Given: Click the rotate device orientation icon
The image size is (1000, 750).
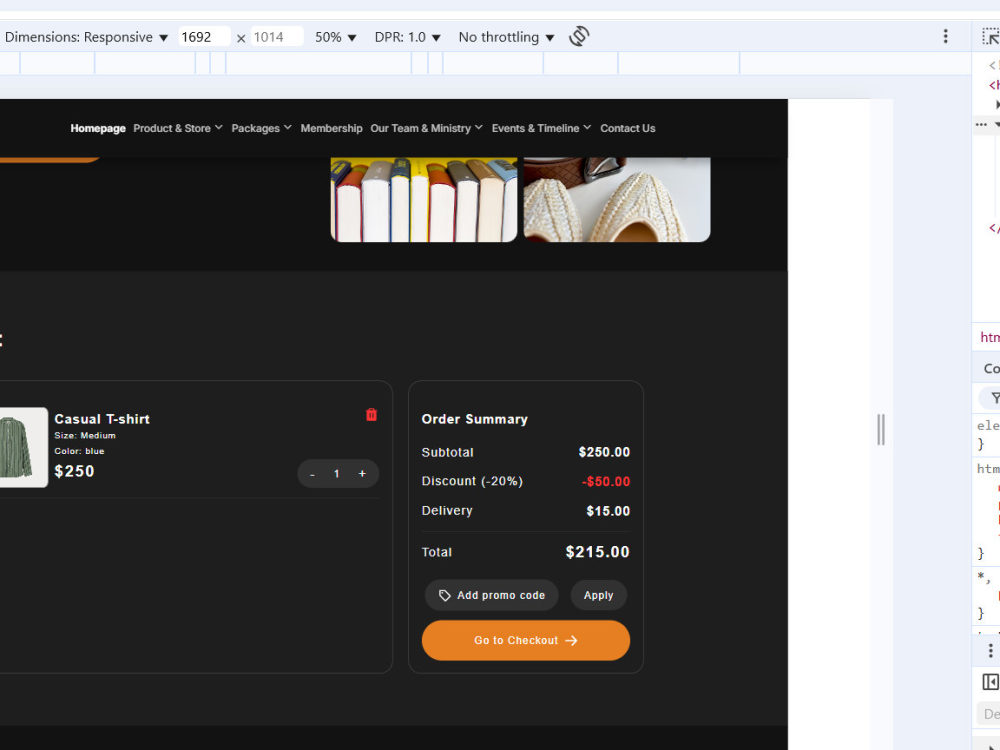Looking at the screenshot, I should pos(579,36).
